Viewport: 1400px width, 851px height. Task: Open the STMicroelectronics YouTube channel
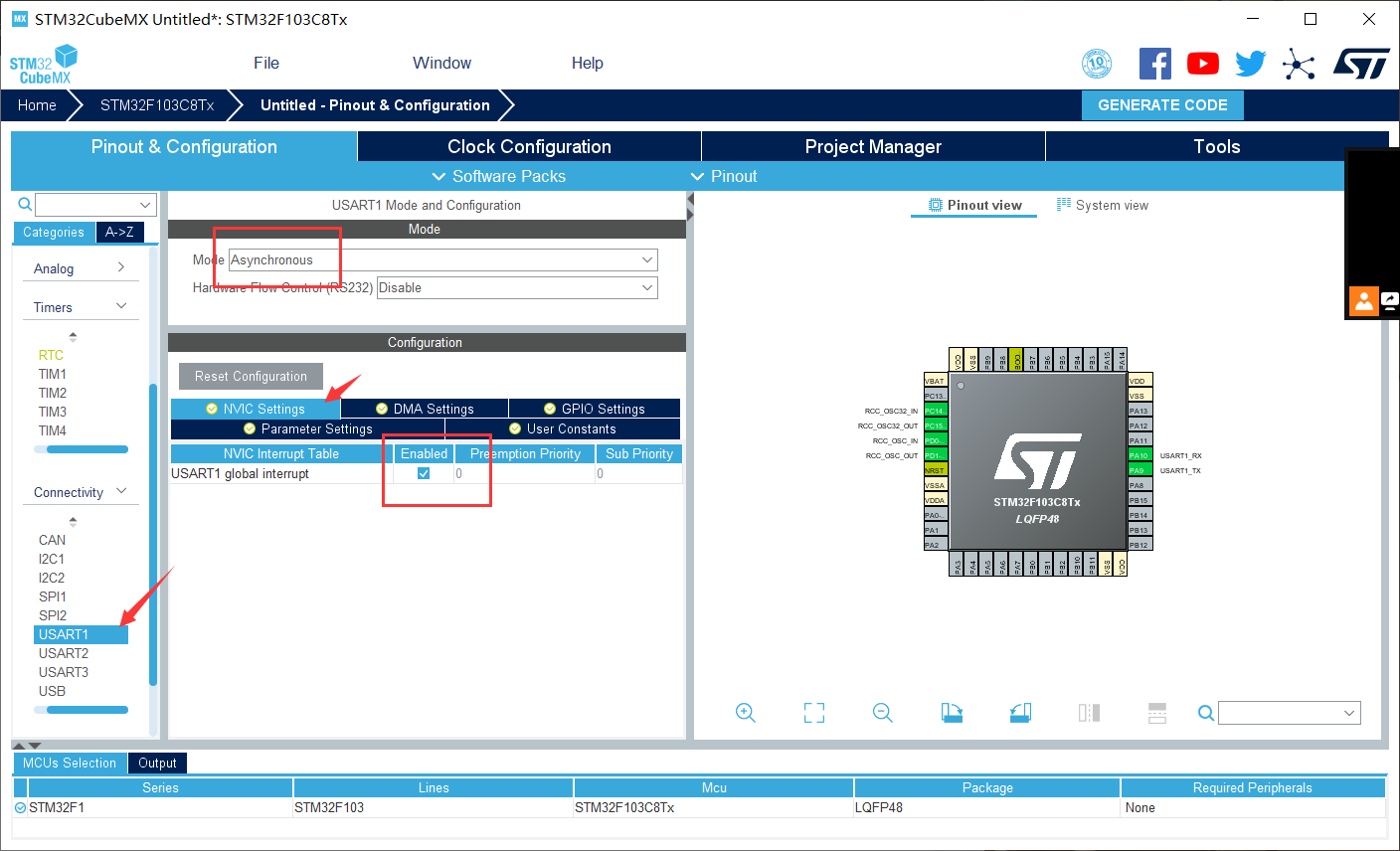tap(1203, 63)
